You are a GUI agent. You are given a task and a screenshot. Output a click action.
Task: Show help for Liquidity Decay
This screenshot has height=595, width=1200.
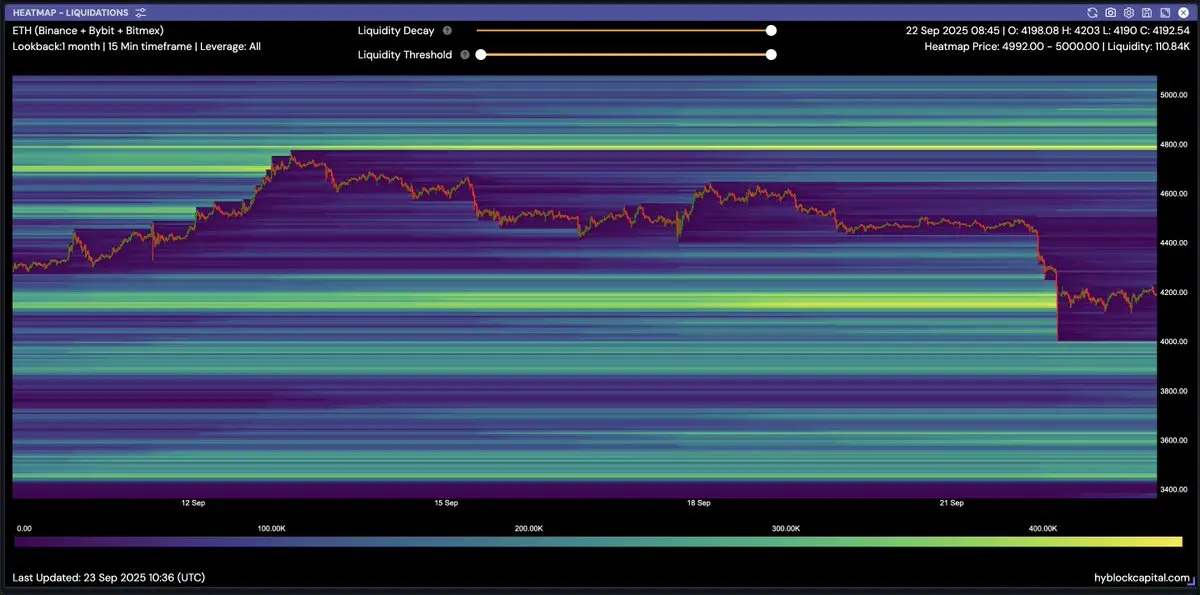click(447, 31)
